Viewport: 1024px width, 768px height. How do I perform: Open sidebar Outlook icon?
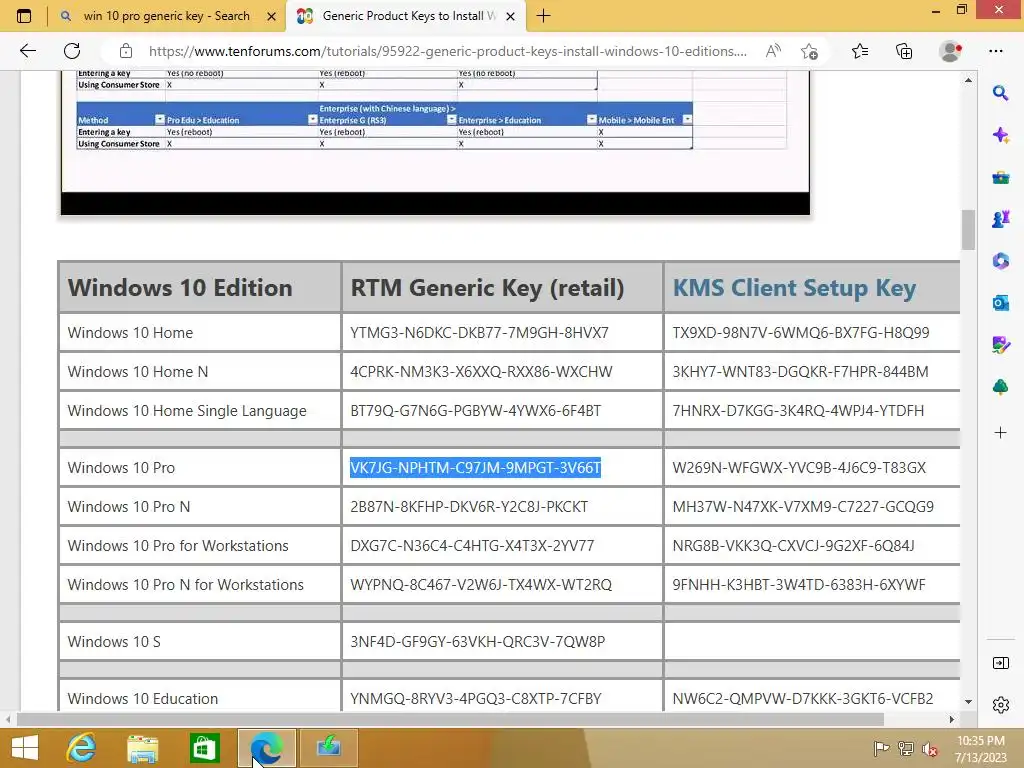tap(1000, 303)
